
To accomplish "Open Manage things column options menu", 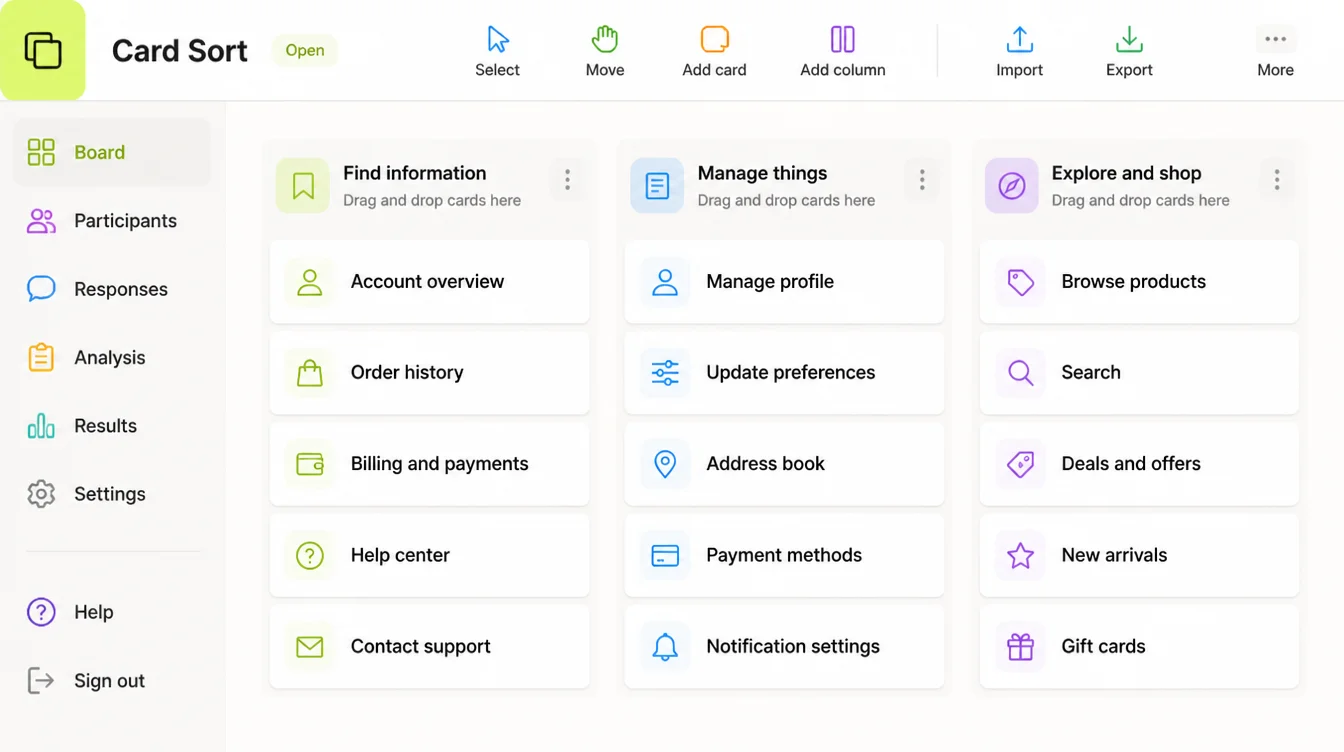I will pyautogui.click(x=922, y=180).
